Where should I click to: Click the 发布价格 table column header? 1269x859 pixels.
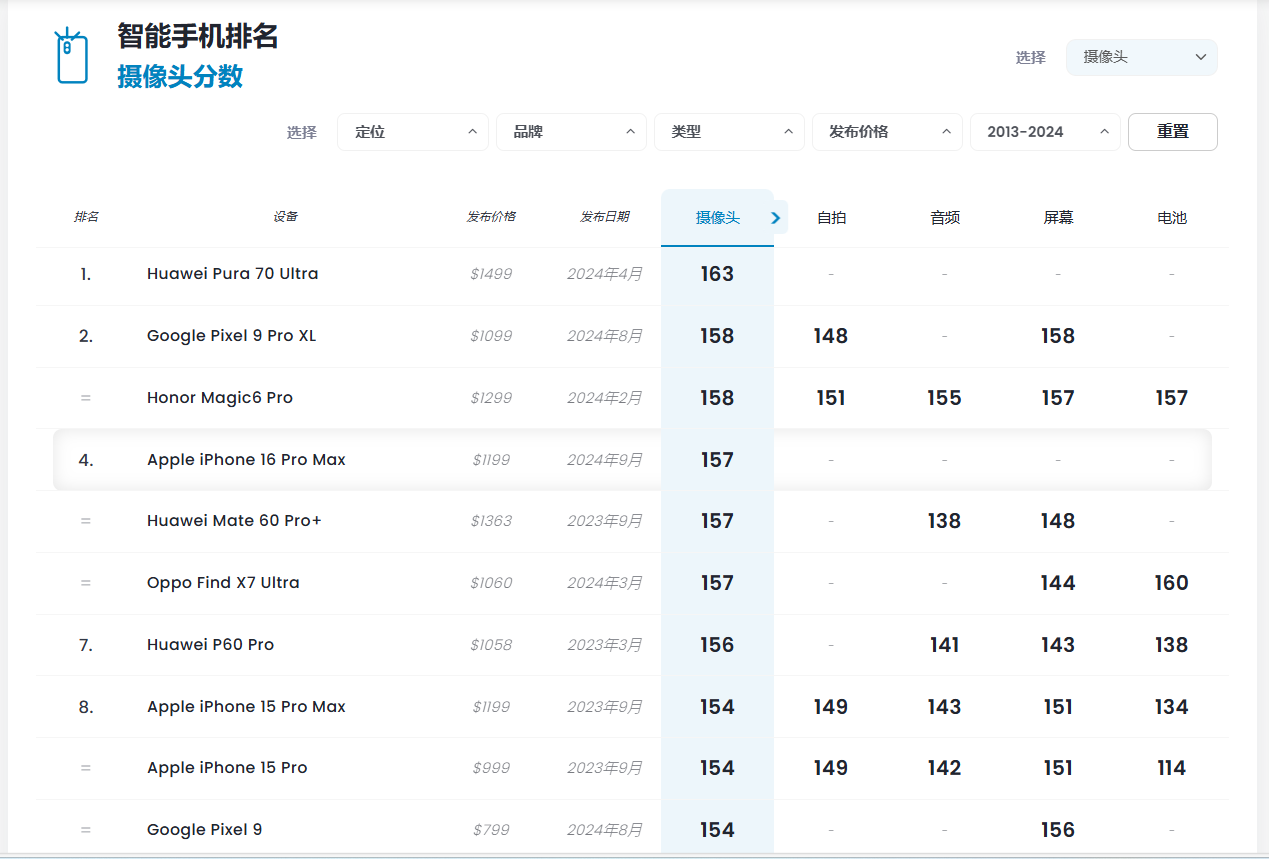(x=491, y=217)
